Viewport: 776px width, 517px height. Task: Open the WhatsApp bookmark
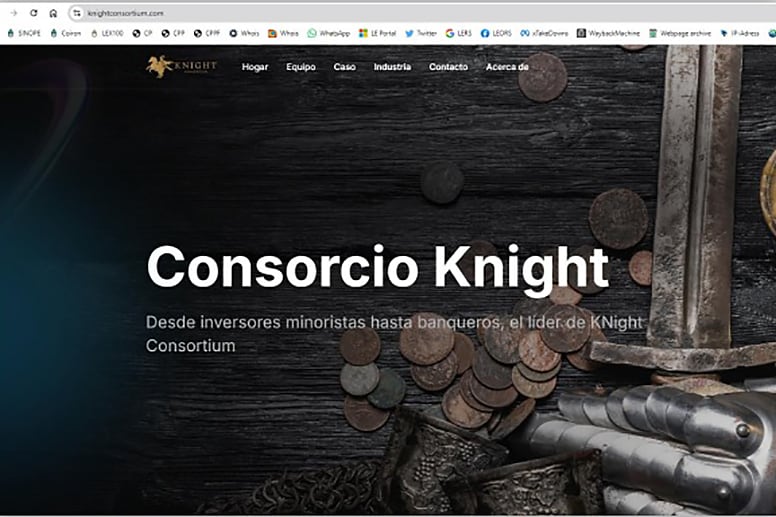(329, 33)
